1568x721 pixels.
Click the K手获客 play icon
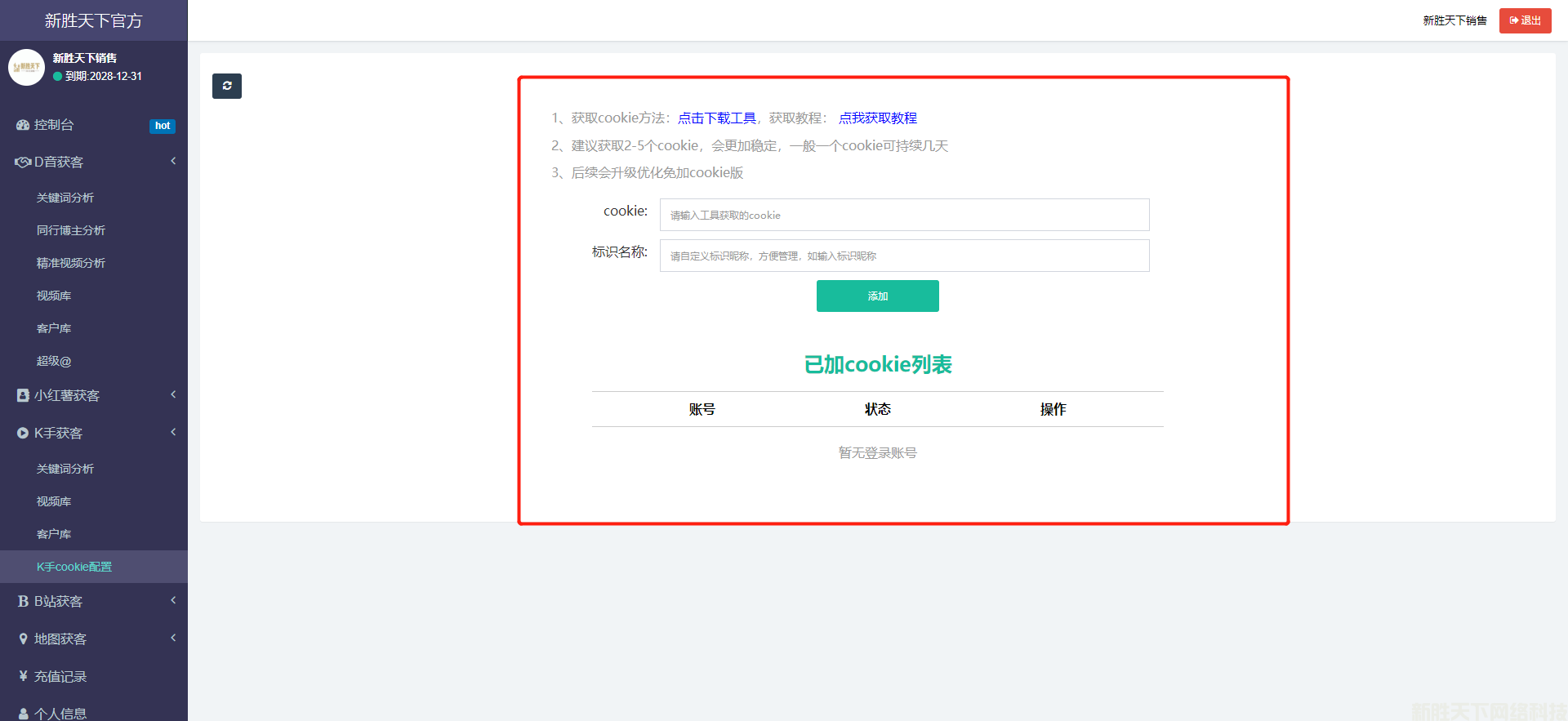click(23, 434)
